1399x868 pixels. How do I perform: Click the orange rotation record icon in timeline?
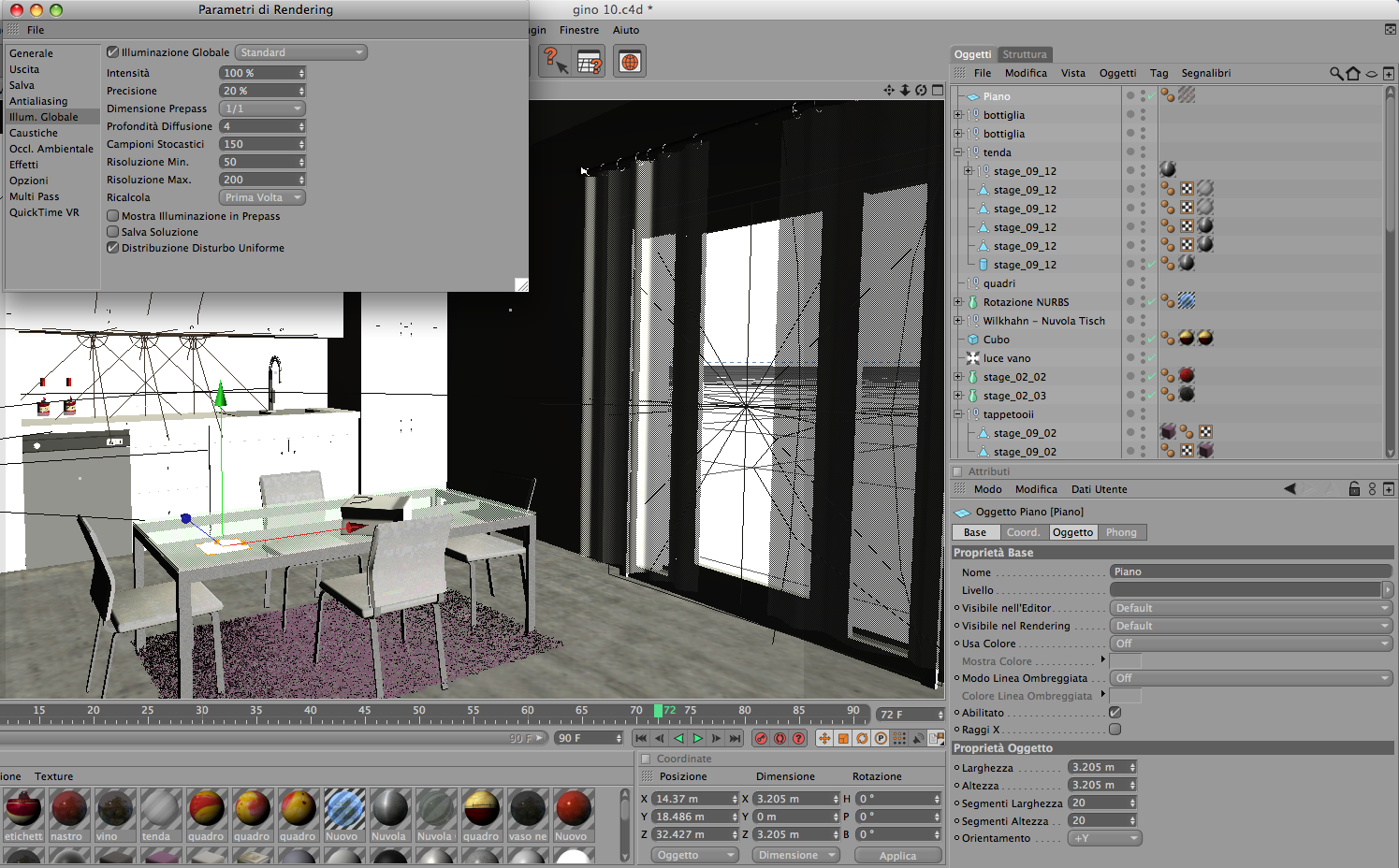click(862, 738)
